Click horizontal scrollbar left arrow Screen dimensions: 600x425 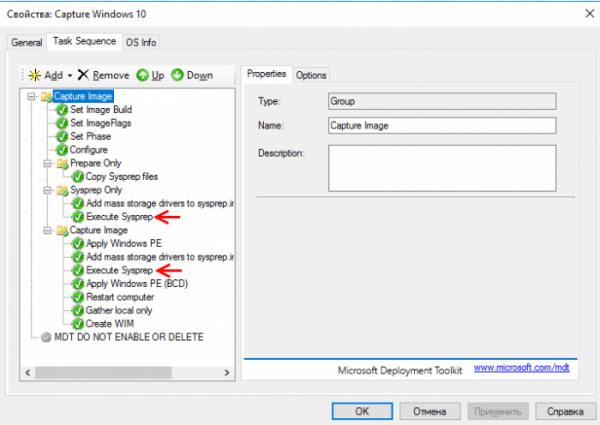(x=28, y=372)
